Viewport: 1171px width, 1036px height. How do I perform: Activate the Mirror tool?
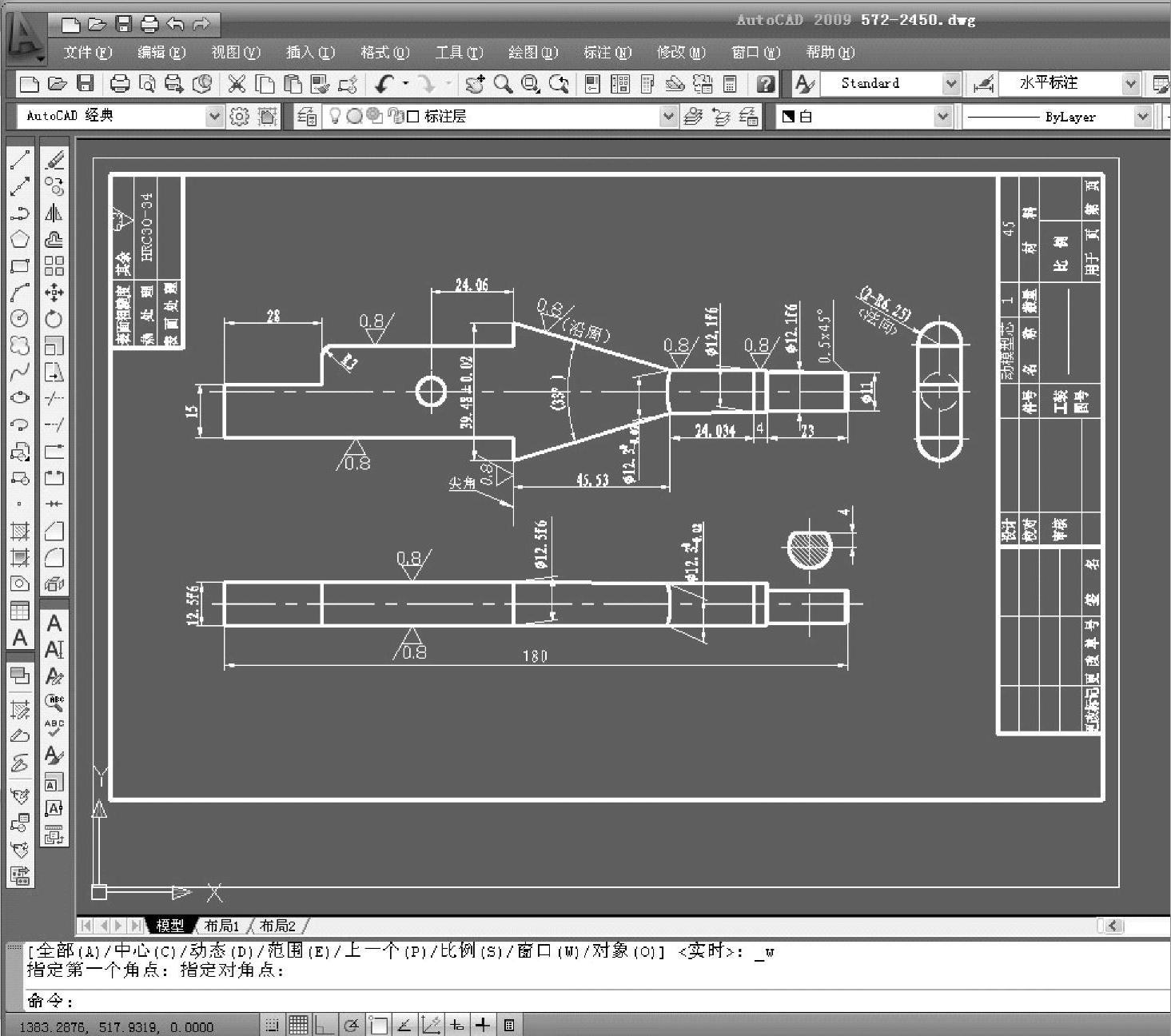pos(54,213)
